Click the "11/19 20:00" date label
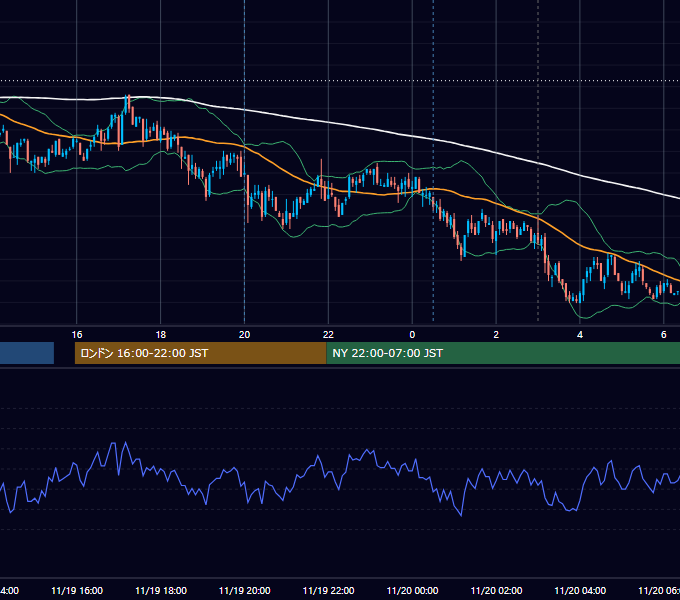This screenshot has height=600, width=680. click(245, 590)
